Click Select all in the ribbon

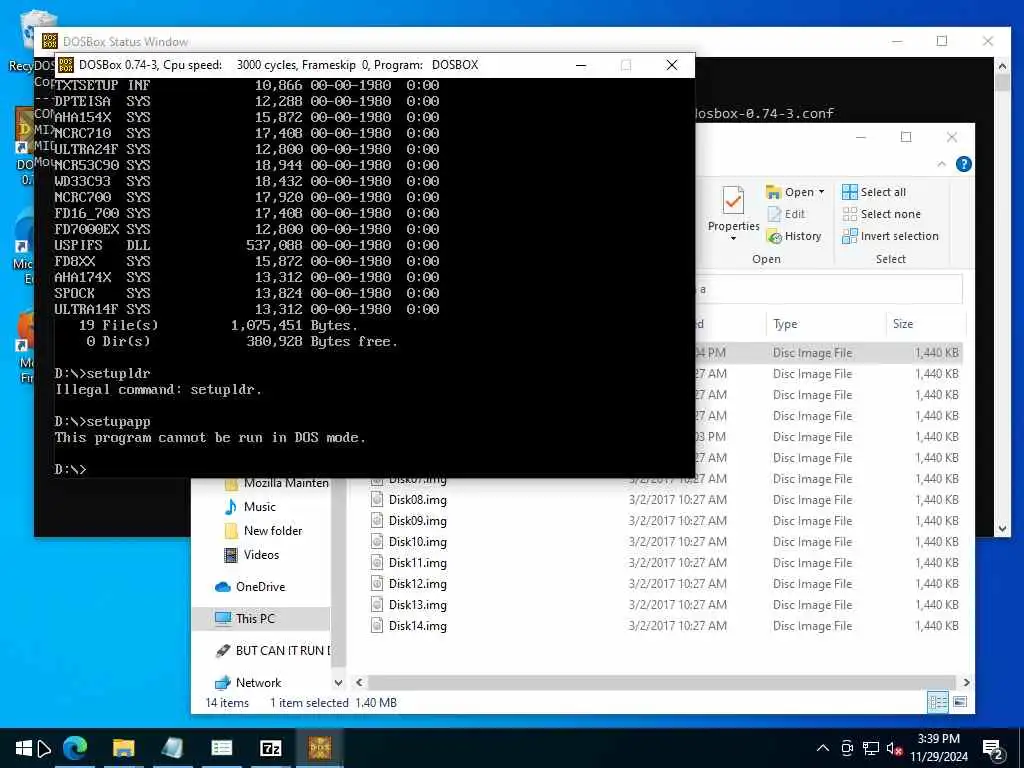(874, 192)
